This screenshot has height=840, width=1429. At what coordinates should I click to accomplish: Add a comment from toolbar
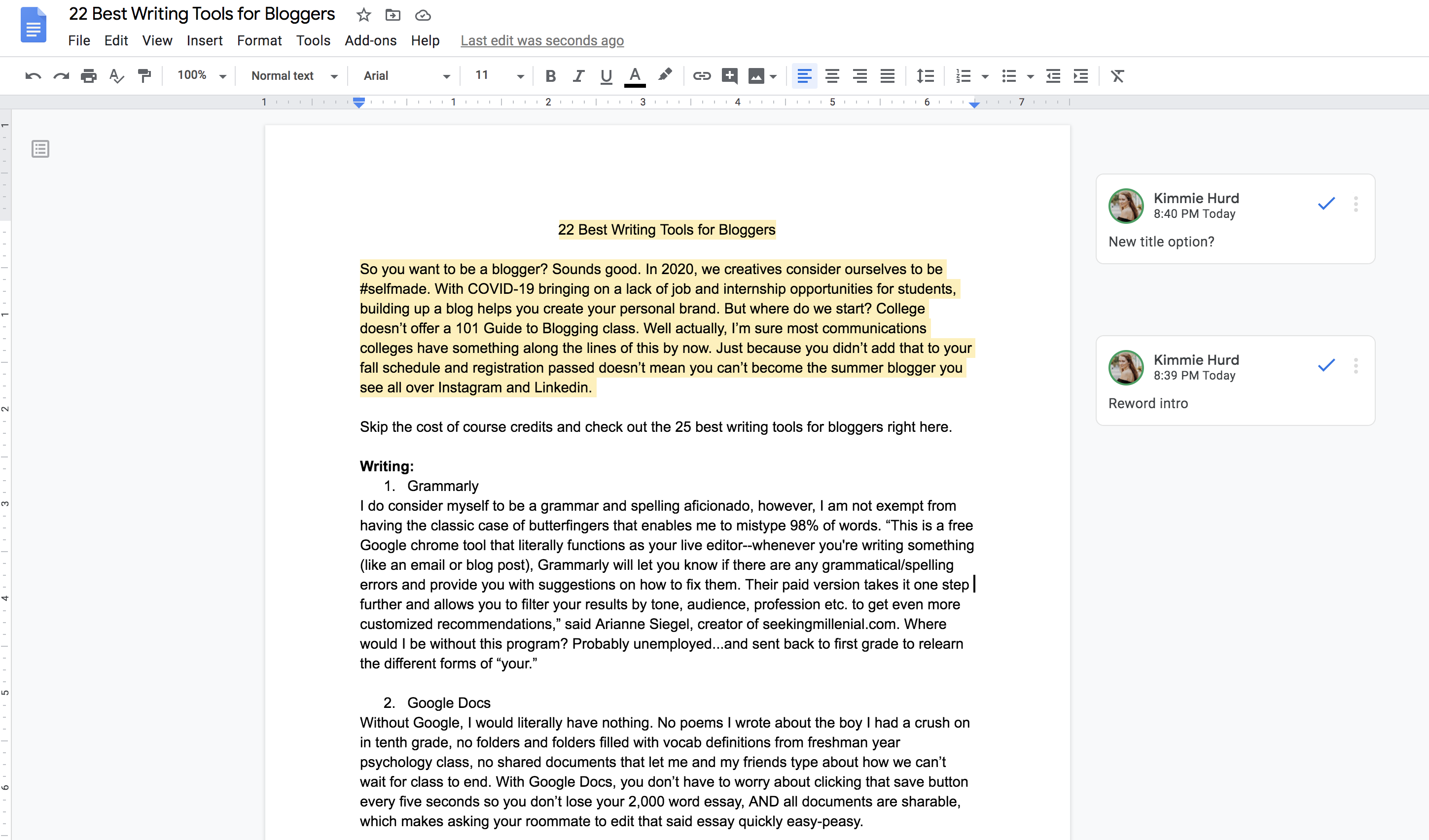pos(730,75)
